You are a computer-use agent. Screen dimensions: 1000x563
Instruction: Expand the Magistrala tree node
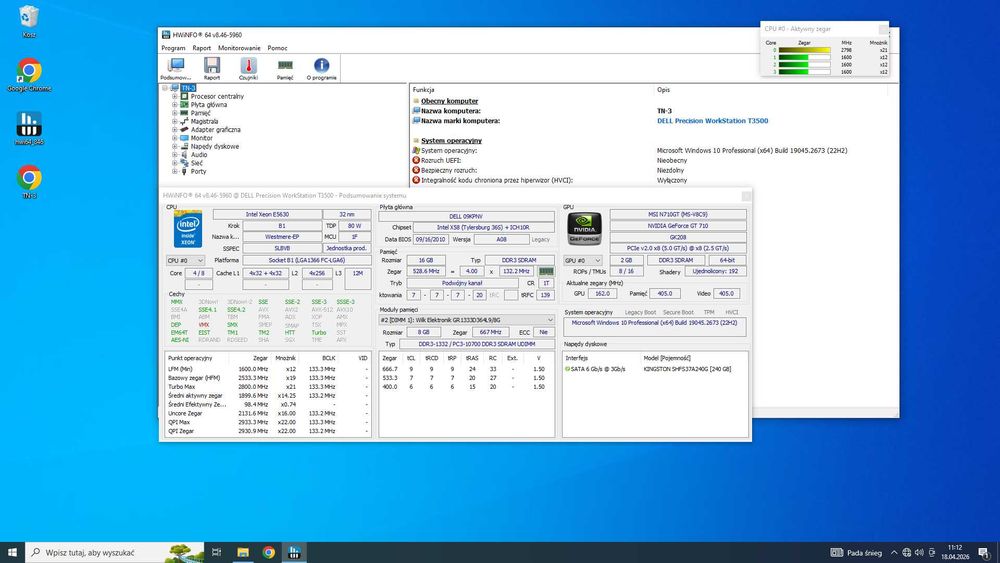(x=174, y=121)
